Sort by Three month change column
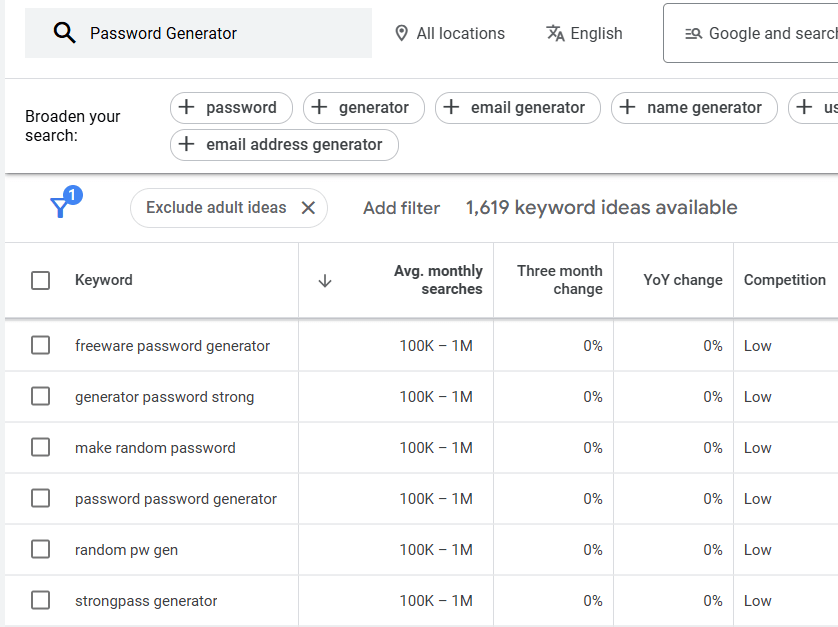The width and height of the screenshot is (838, 627). (x=560, y=280)
